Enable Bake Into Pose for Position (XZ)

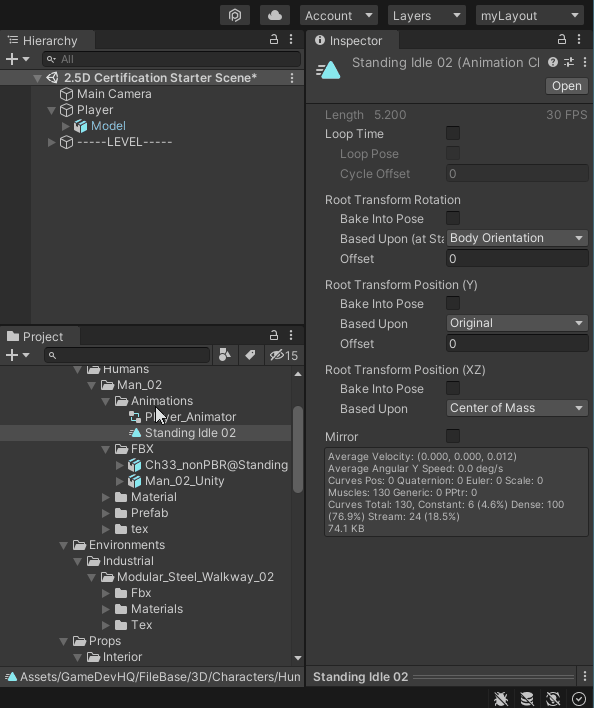453,388
